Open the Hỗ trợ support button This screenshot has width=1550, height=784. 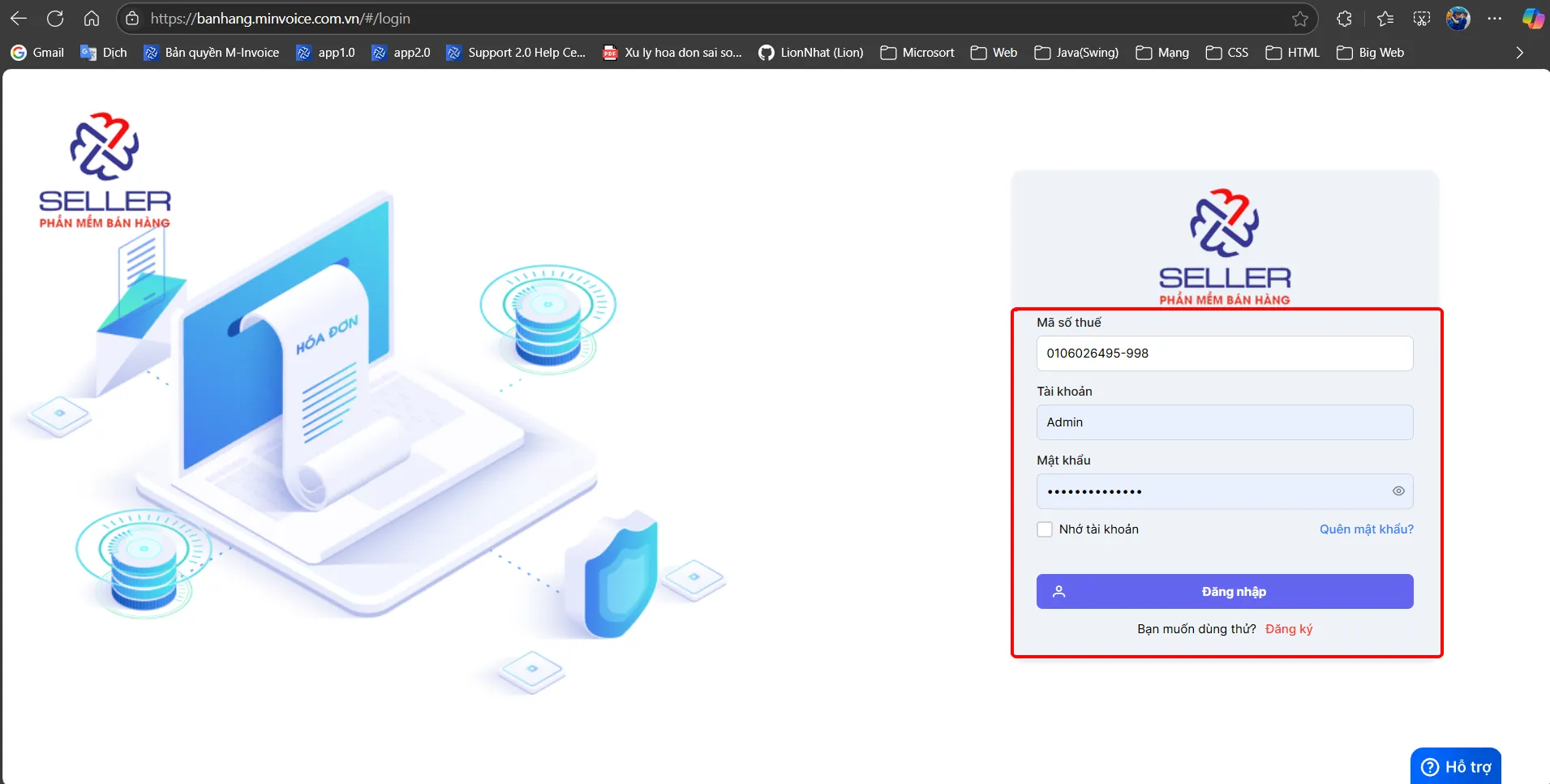pos(1456,766)
